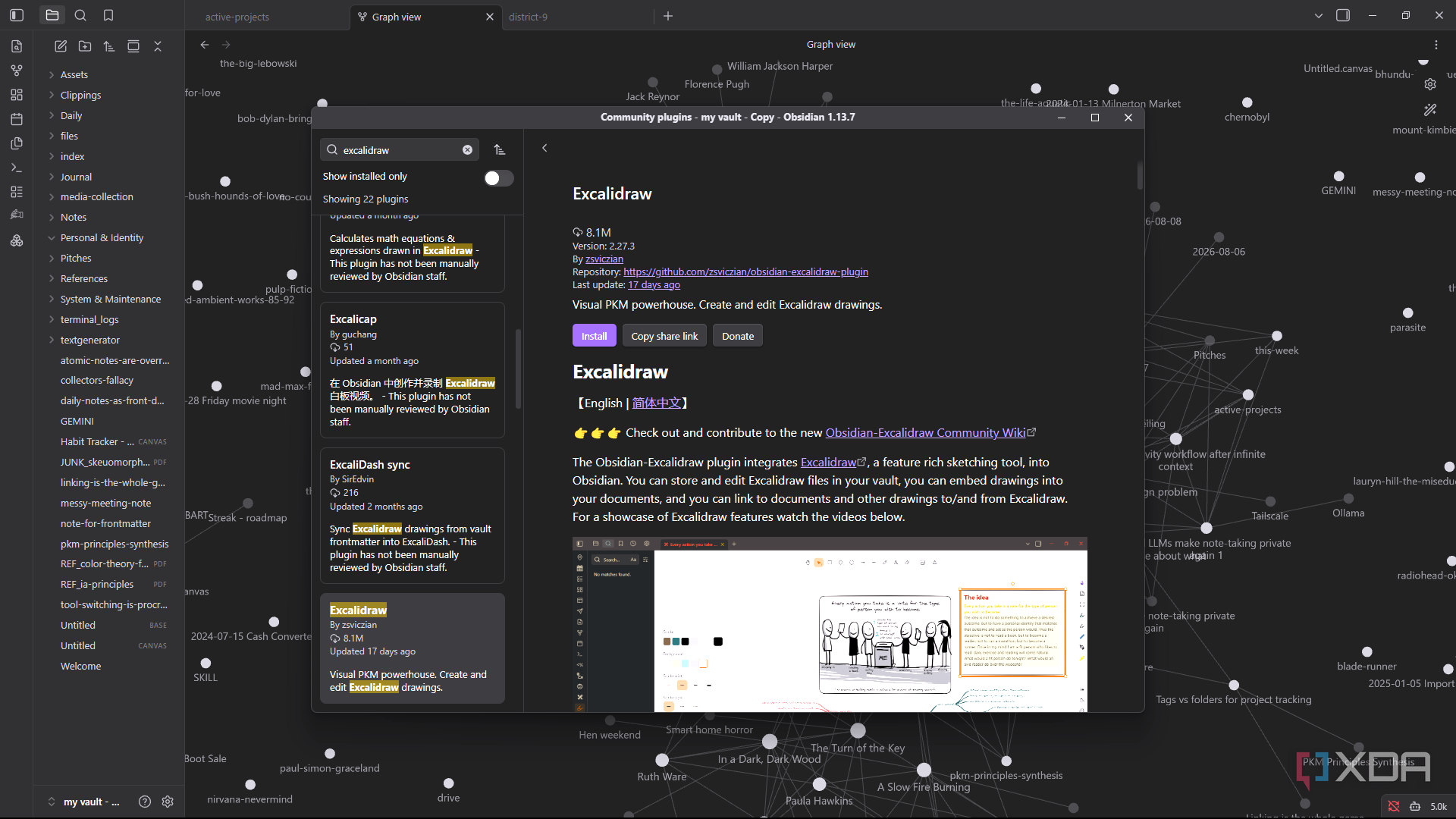Viewport: 1456px width, 819px height.
Task: Open the file explorer folder icon
Action: point(52,15)
